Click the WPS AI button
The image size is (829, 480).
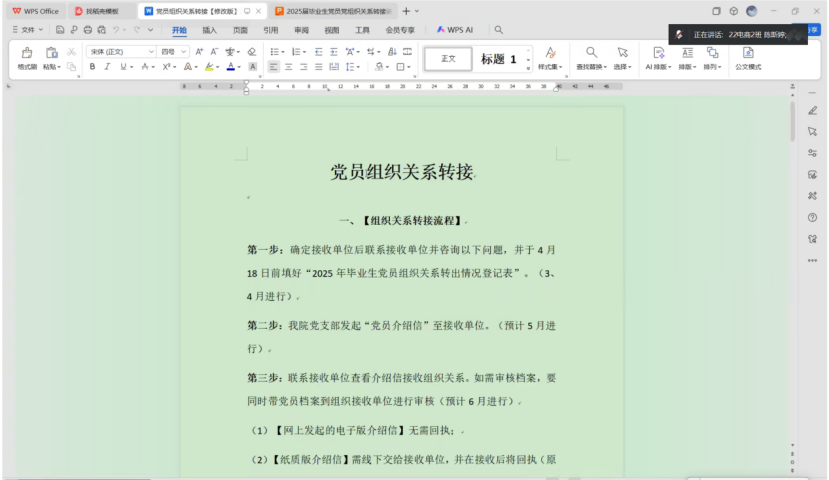pos(455,30)
